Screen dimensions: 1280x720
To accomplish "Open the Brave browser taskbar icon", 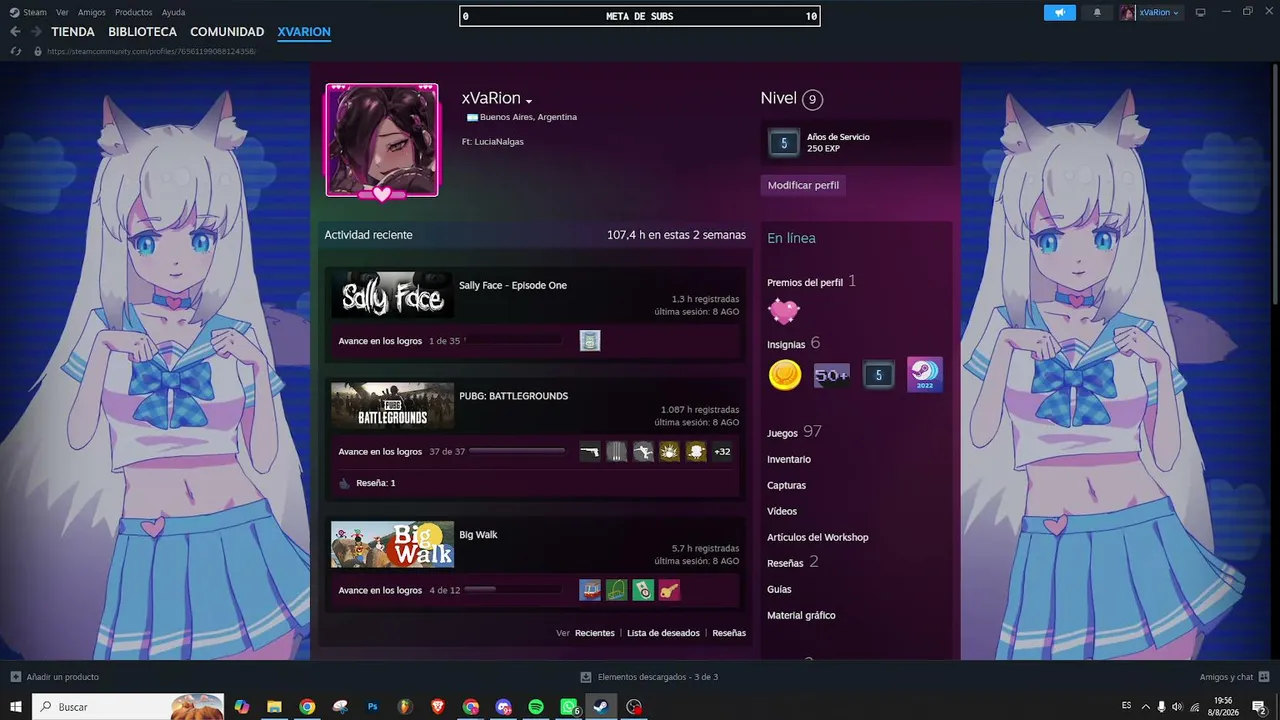I will click(x=438, y=707).
